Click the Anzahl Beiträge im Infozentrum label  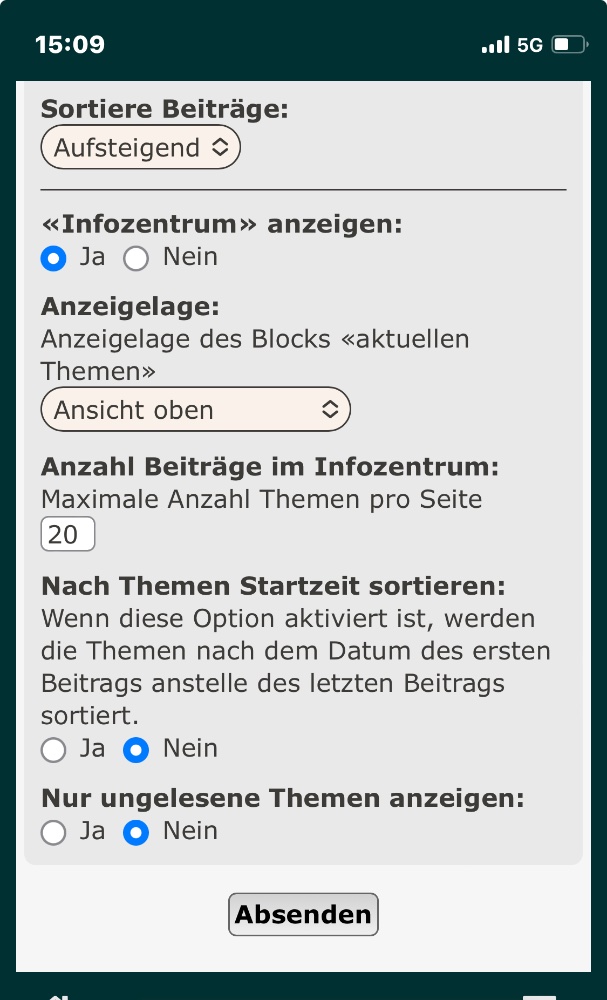(269, 466)
